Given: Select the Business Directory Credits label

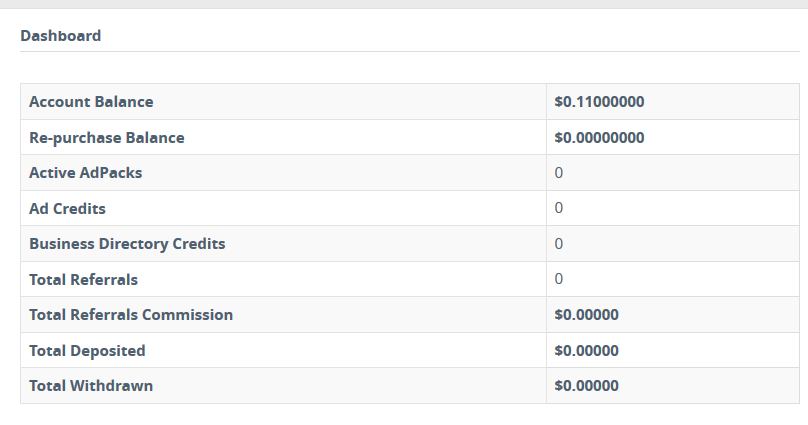Looking at the screenshot, I should (127, 244).
